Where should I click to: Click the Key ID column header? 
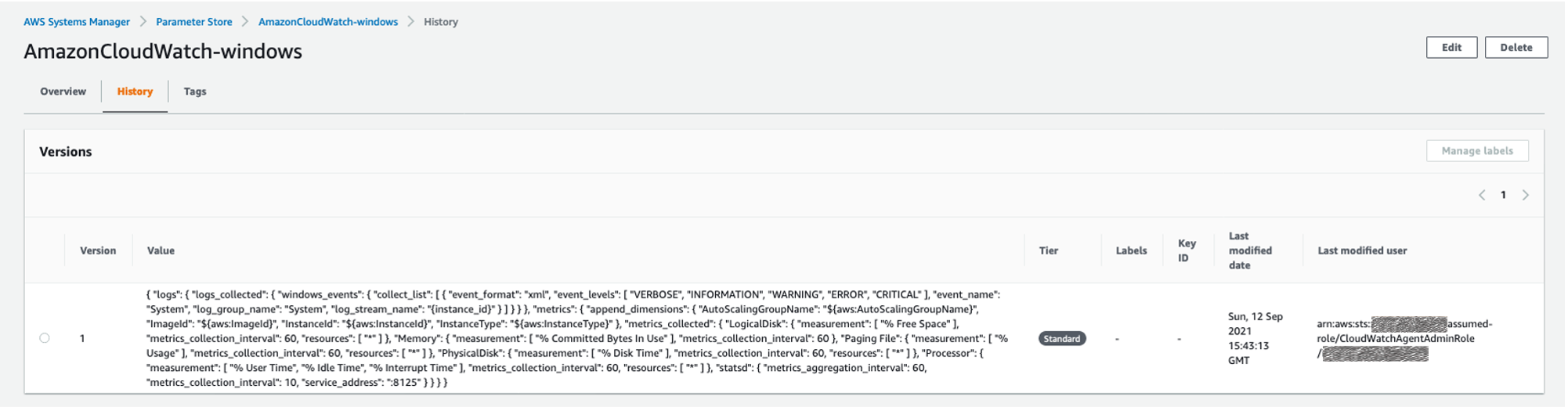(x=1187, y=250)
